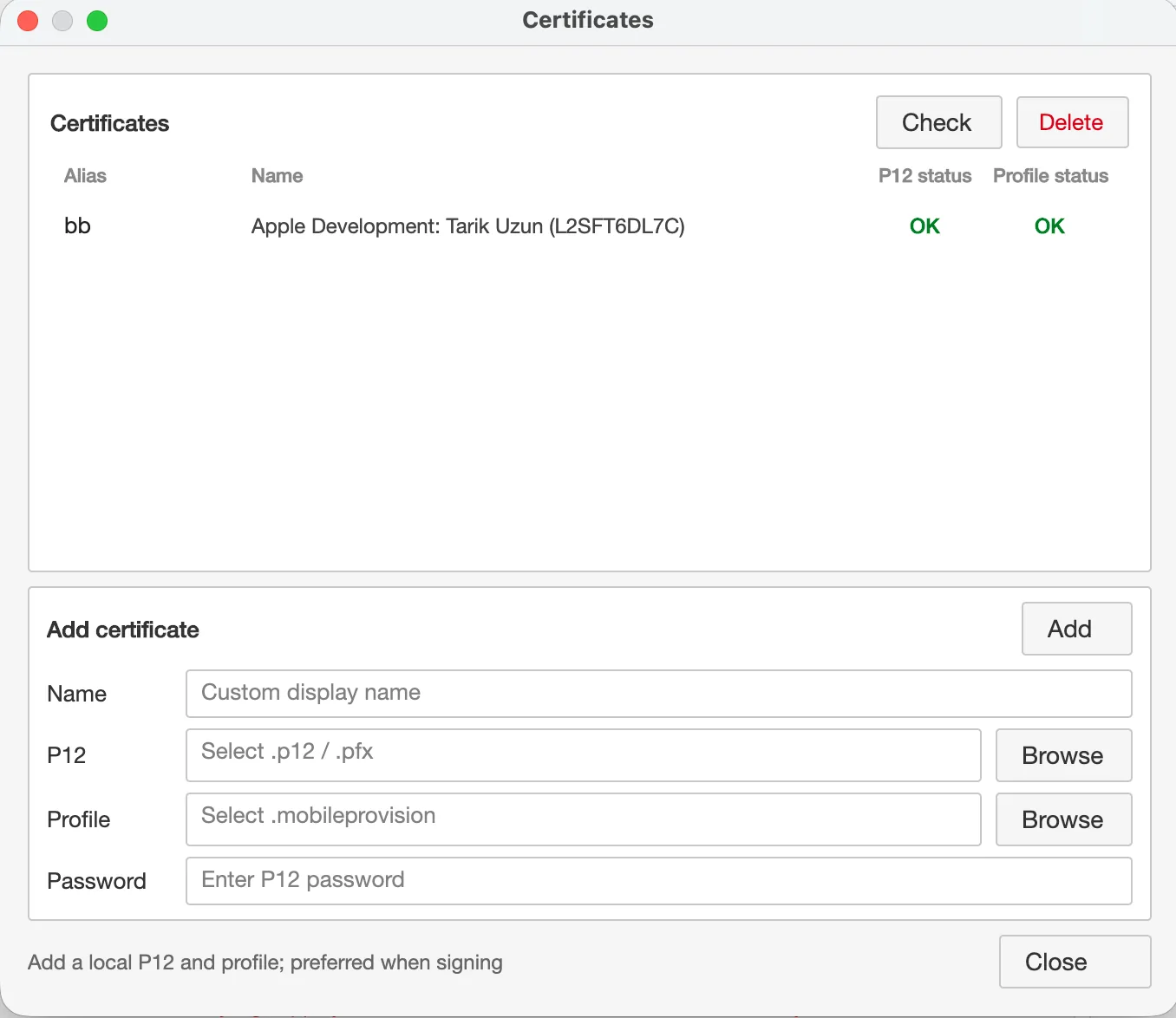Click the Name column header
Screen dimensions: 1176x1018
(x=278, y=176)
